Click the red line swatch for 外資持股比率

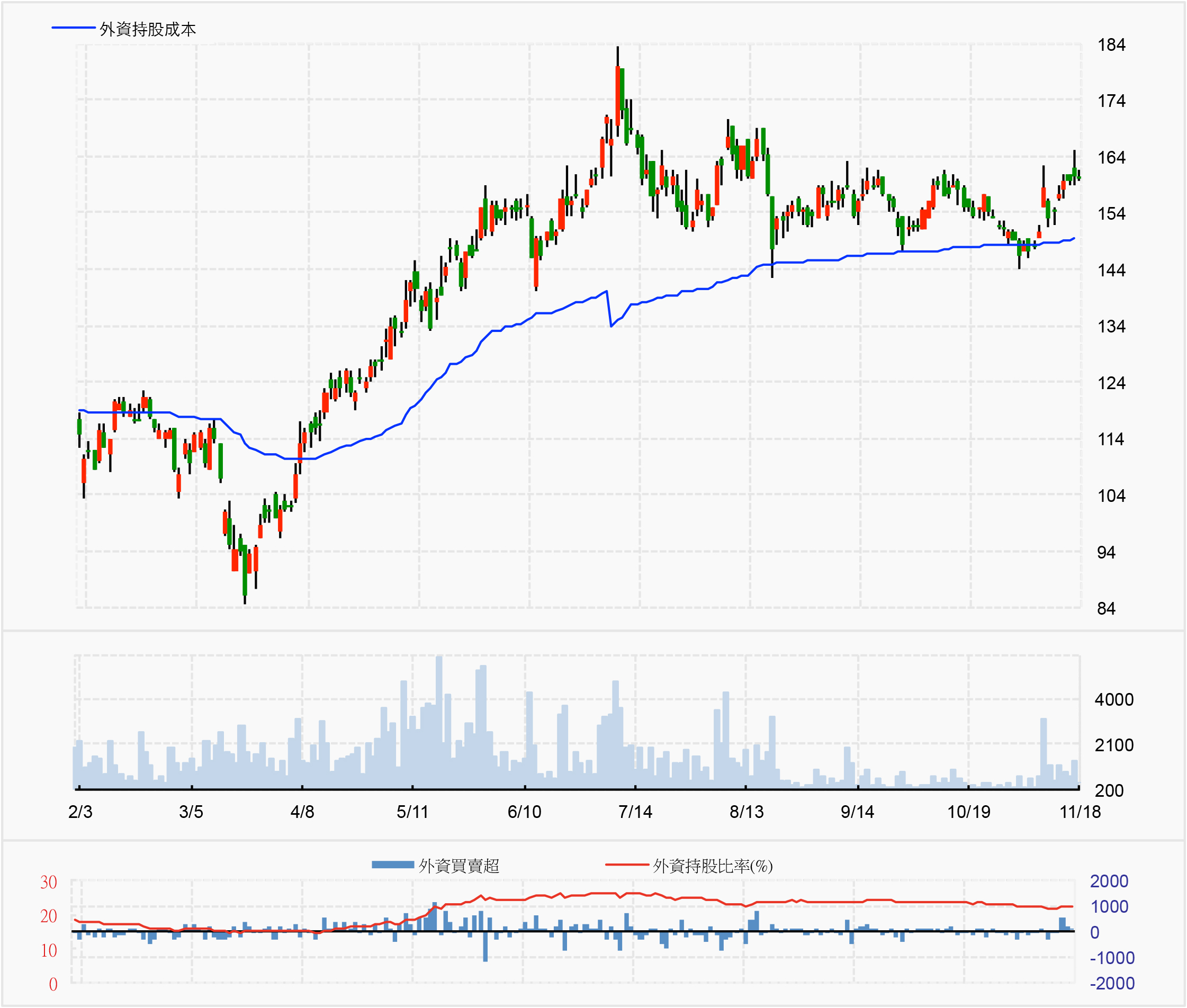[x=626, y=865]
